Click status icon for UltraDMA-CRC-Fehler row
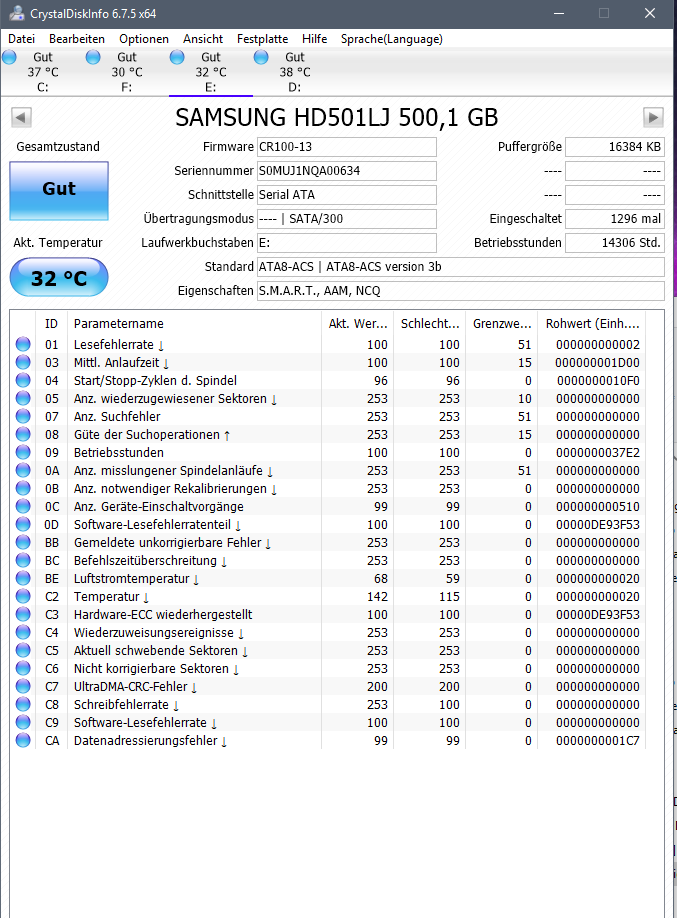 pyautogui.click(x=23, y=686)
